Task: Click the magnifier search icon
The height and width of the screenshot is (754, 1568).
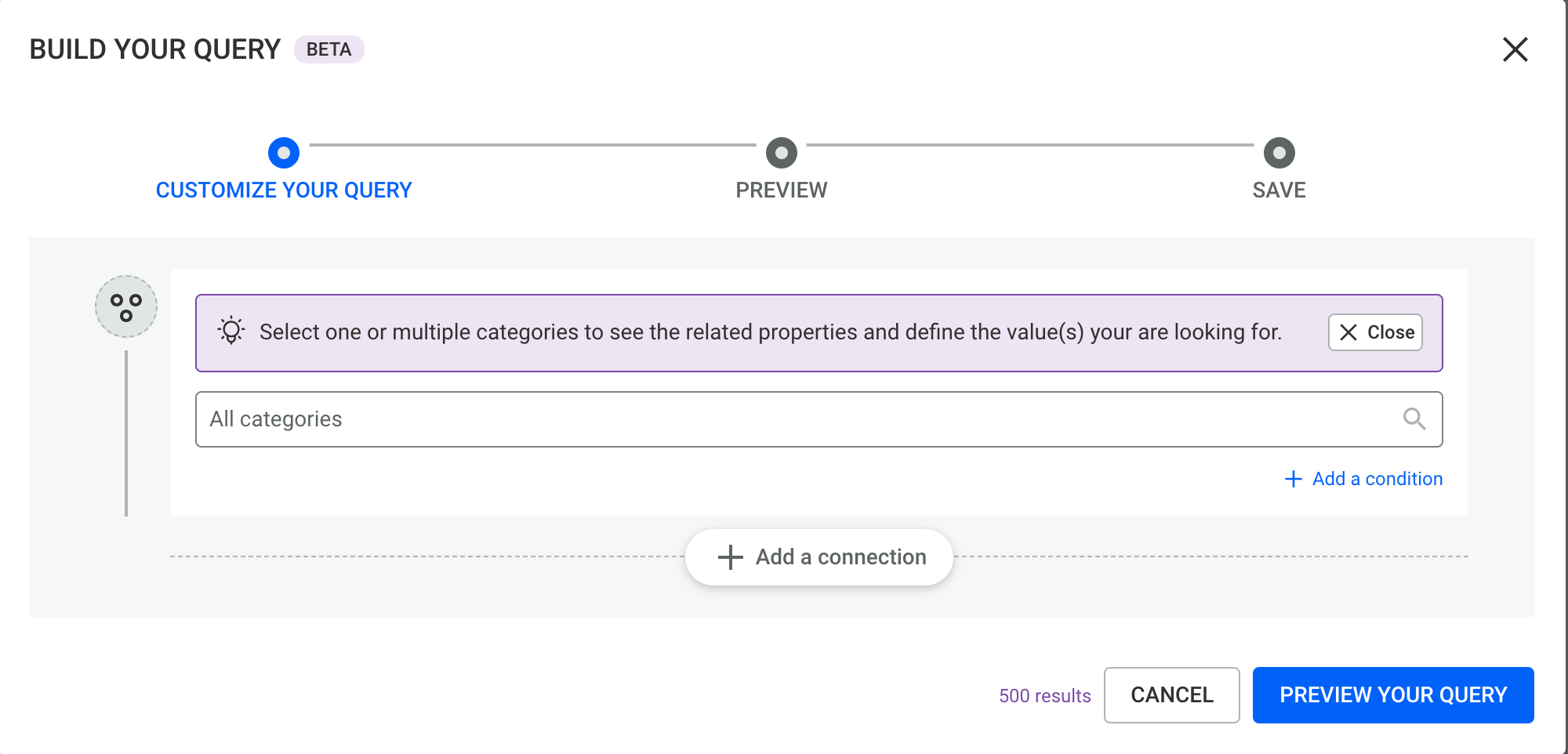Action: (1414, 419)
